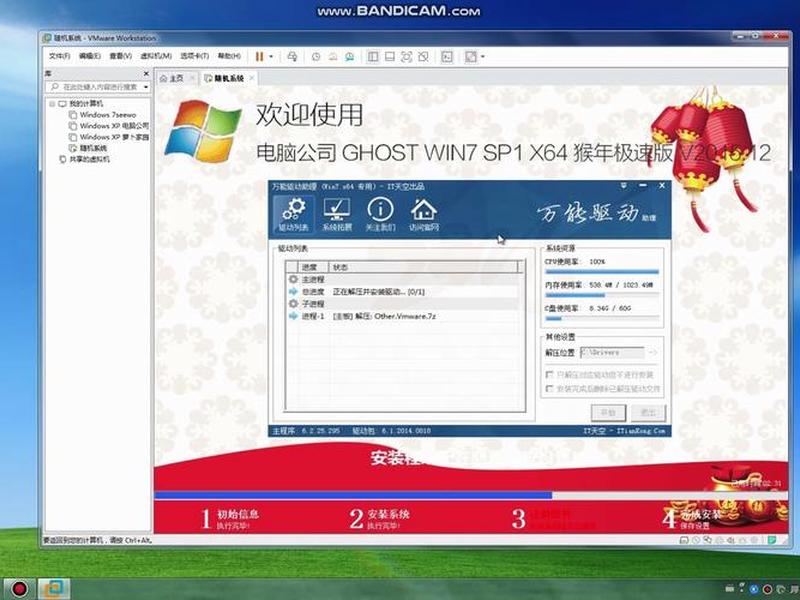Image resolution: width=800 pixels, height=600 pixels.
Task: Open the 驱动列表 gear icon tab
Action: coord(293,214)
